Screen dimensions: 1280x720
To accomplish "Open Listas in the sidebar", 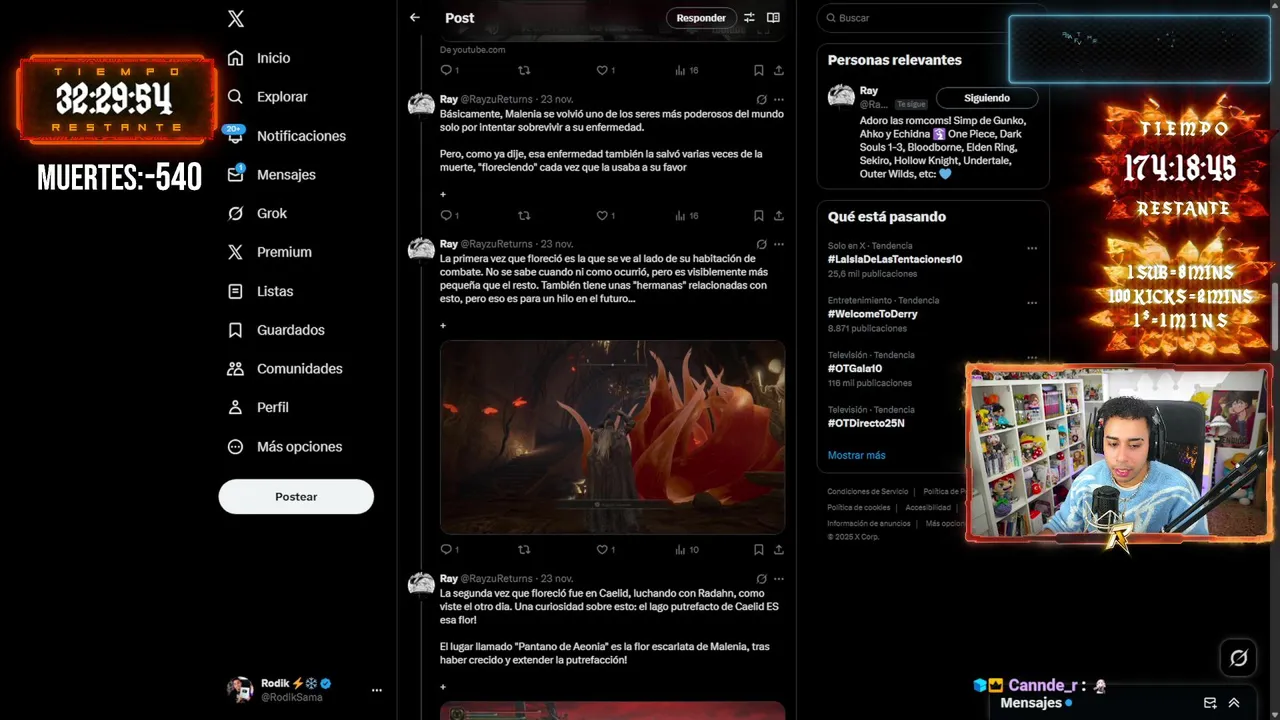I will point(260,291).
